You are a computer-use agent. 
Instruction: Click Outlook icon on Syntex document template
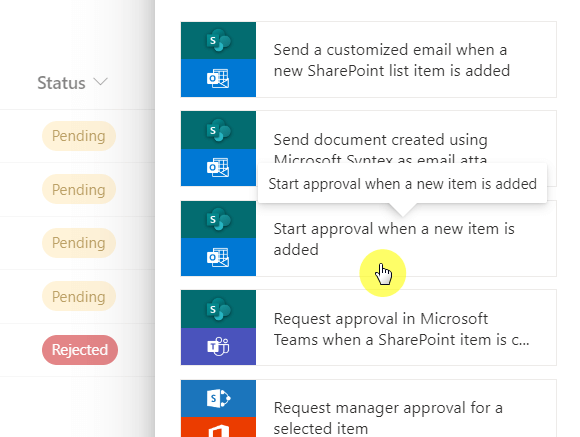218,167
